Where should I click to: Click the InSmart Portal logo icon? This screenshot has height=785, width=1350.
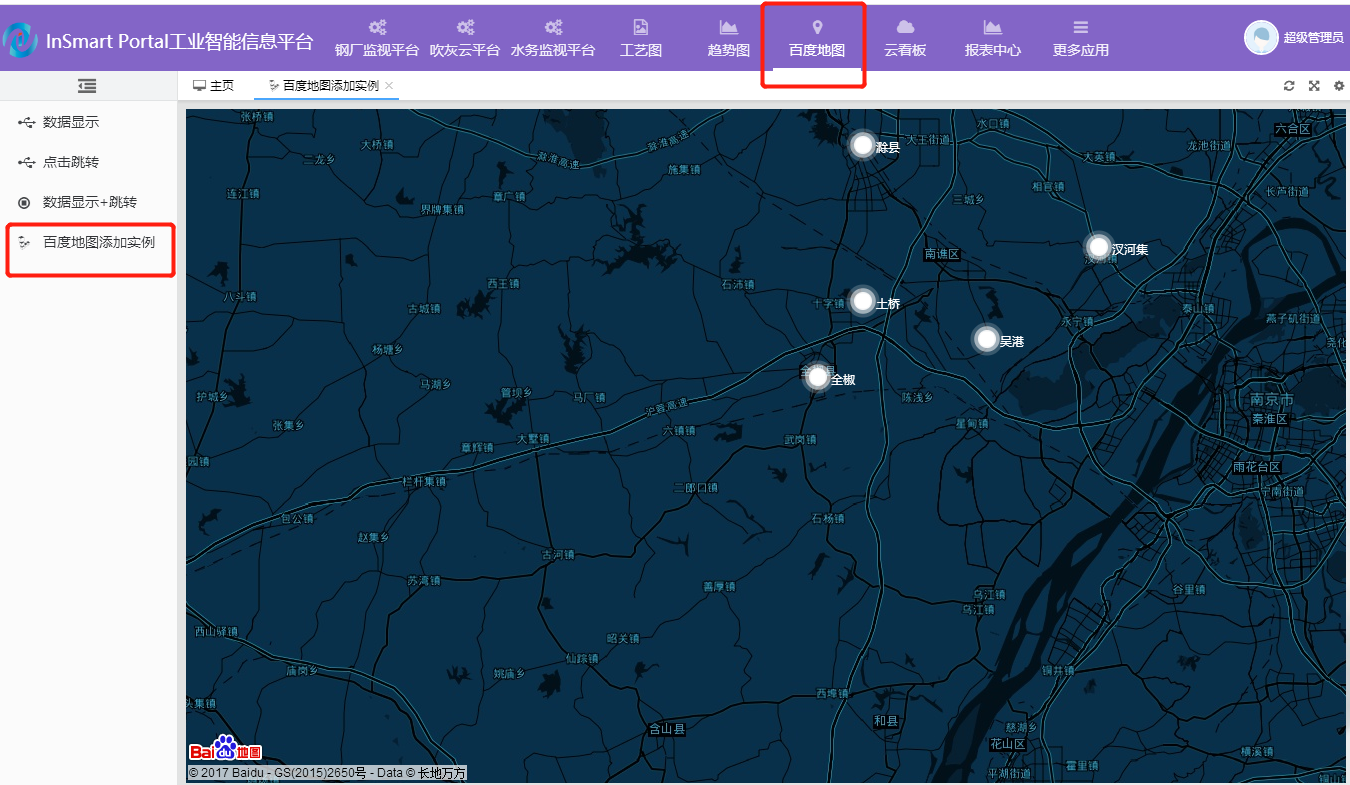pos(20,40)
